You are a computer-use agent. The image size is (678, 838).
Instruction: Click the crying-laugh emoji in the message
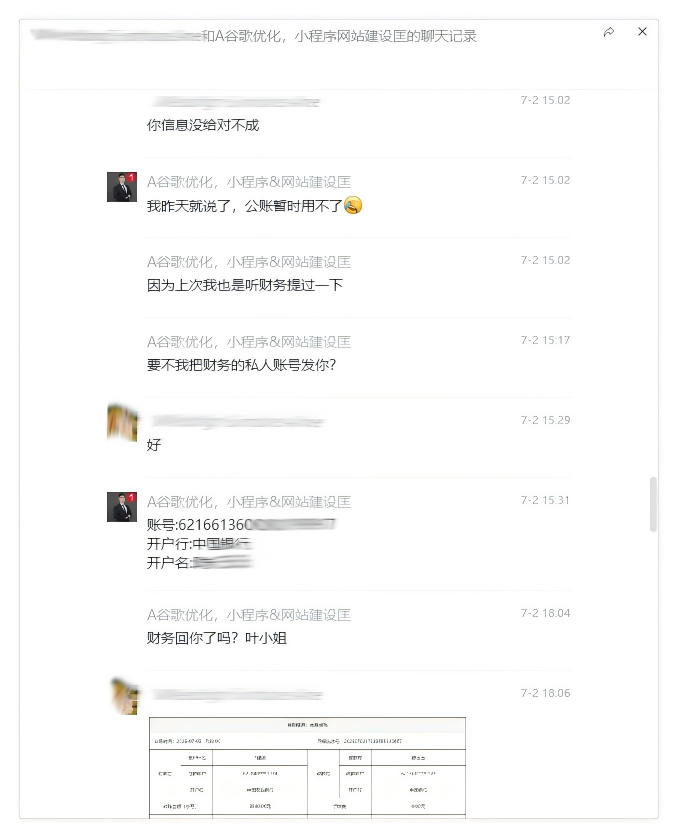pos(353,205)
